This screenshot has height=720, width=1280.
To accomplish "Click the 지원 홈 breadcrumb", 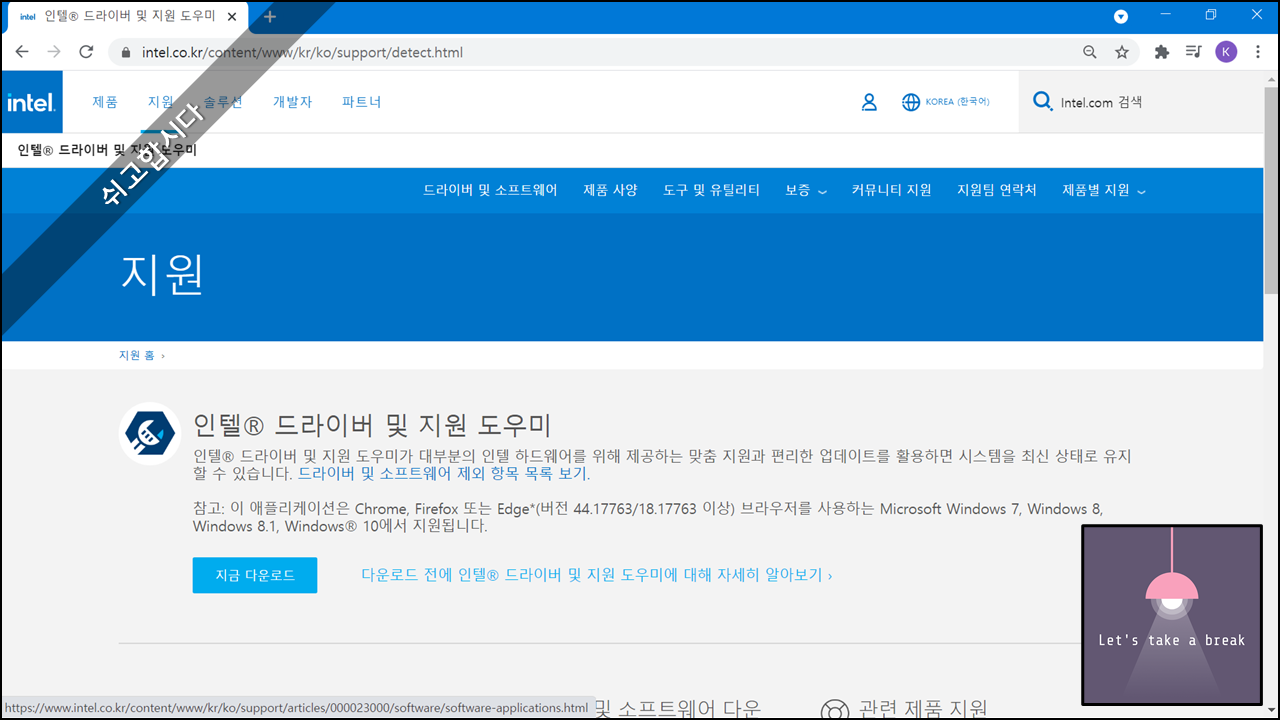I will (x=137, y=355).
